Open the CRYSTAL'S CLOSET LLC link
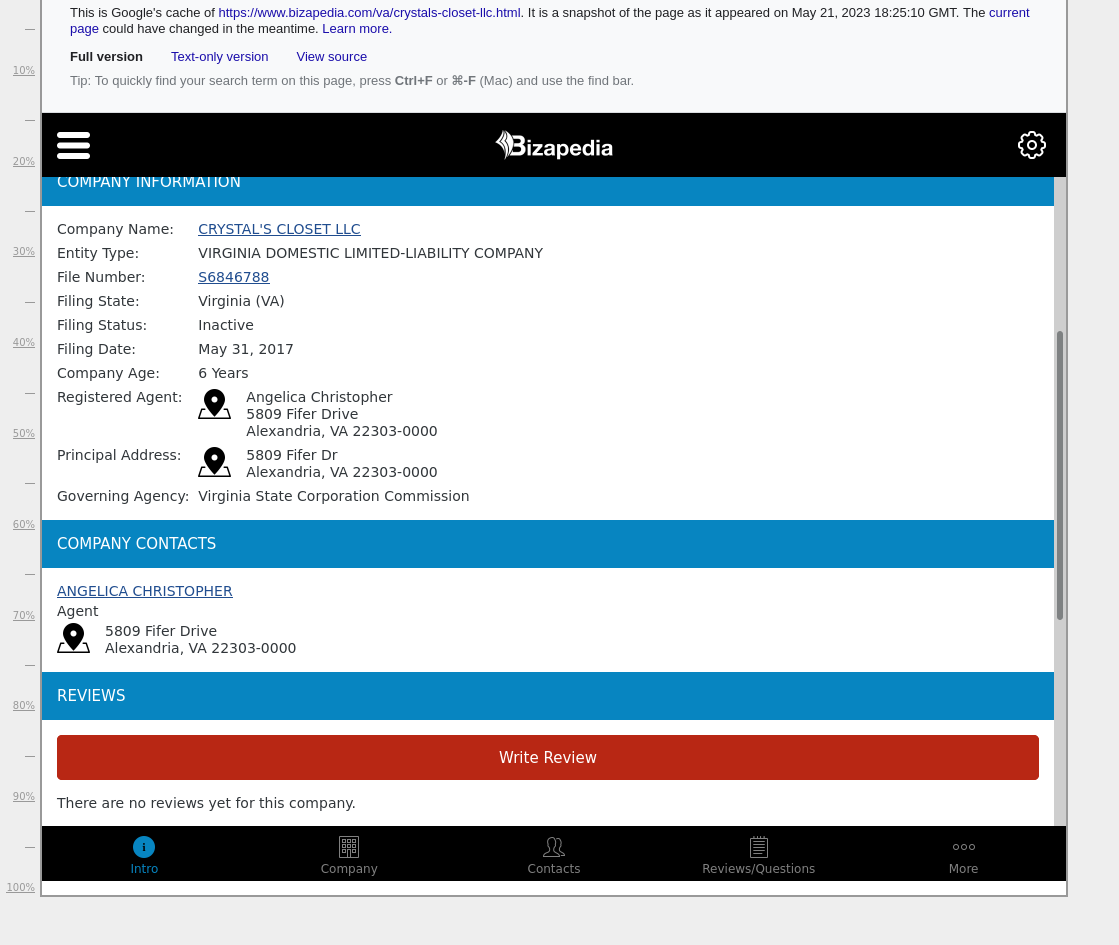Viewport: 1119px width, 945px height. [x=279, y=229]
